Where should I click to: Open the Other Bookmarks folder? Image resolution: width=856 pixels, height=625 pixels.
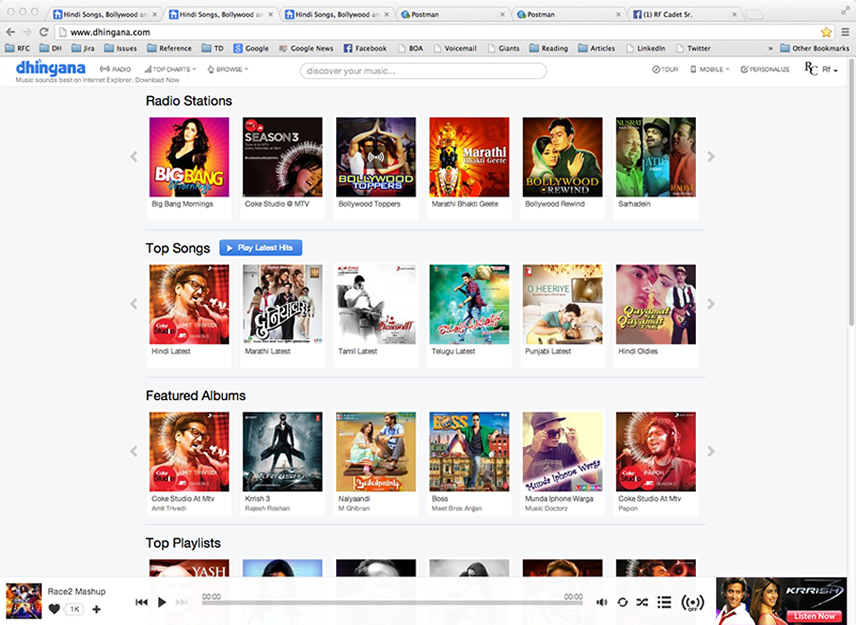click(x=815, y=48)
